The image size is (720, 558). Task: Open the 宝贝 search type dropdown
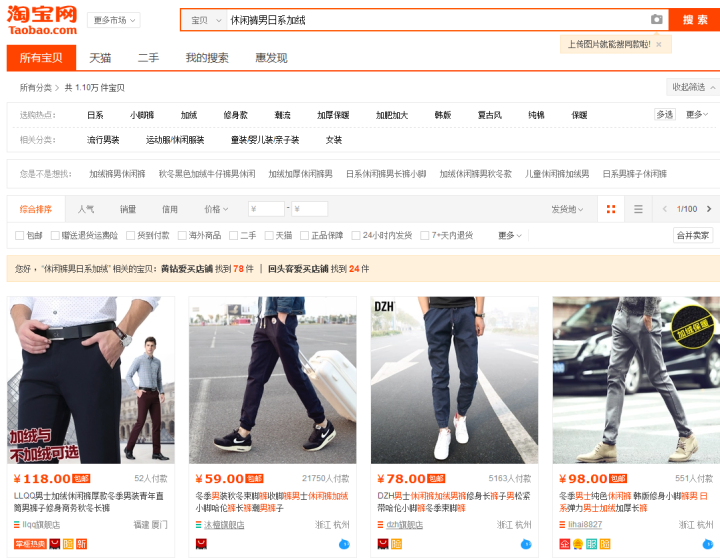pos(203,20)
